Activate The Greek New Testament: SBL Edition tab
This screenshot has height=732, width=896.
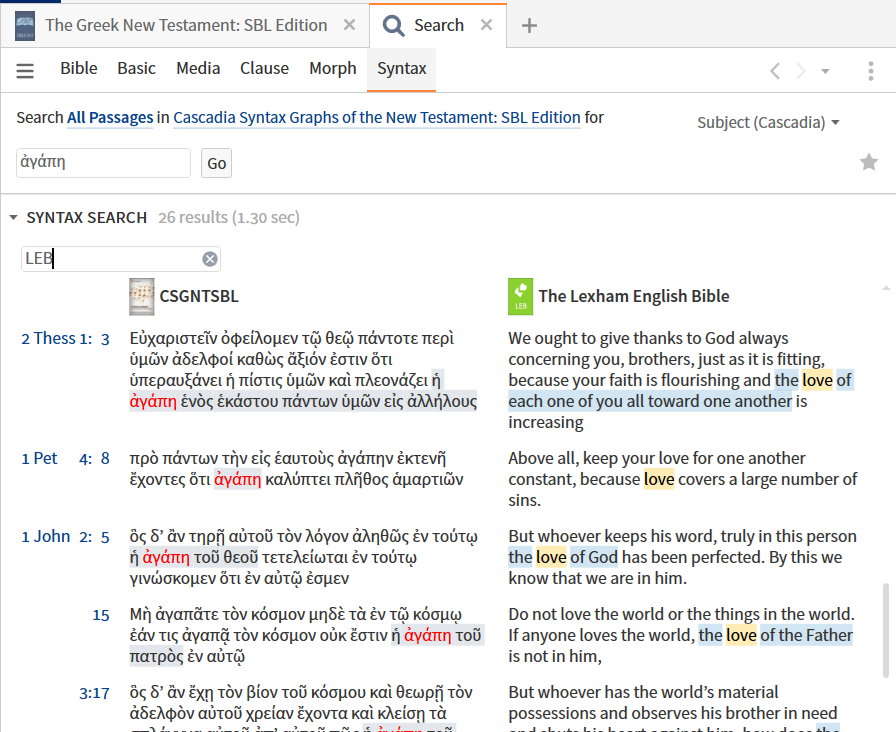pyautogui.click(x=186, y=25)
